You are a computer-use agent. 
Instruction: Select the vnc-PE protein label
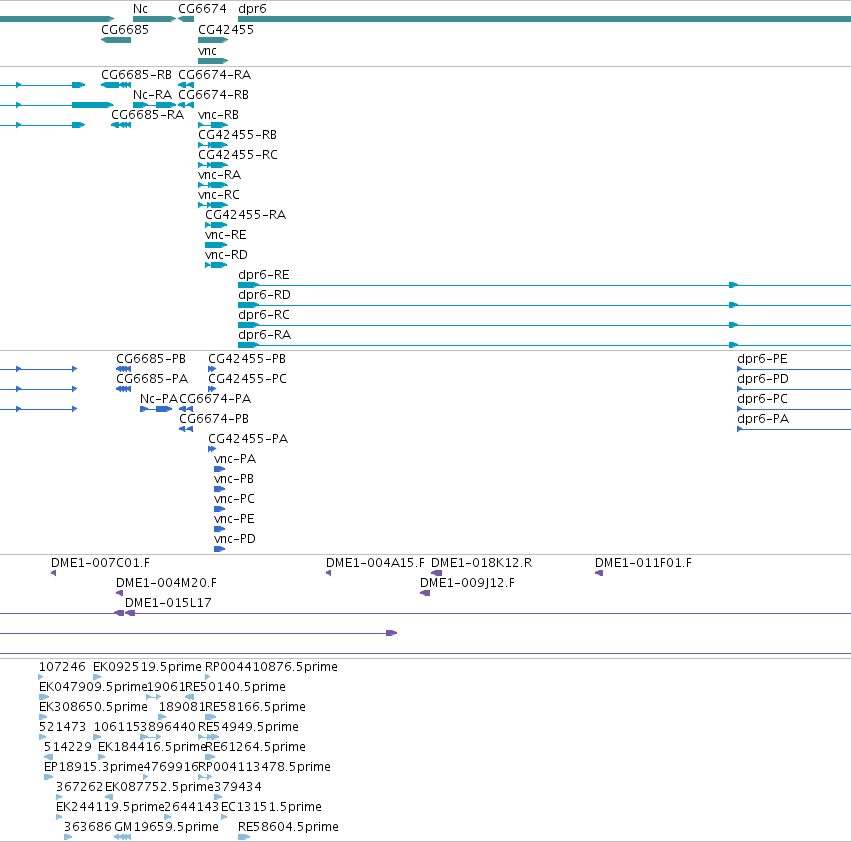pyautogui.click(x=234, y=519)
